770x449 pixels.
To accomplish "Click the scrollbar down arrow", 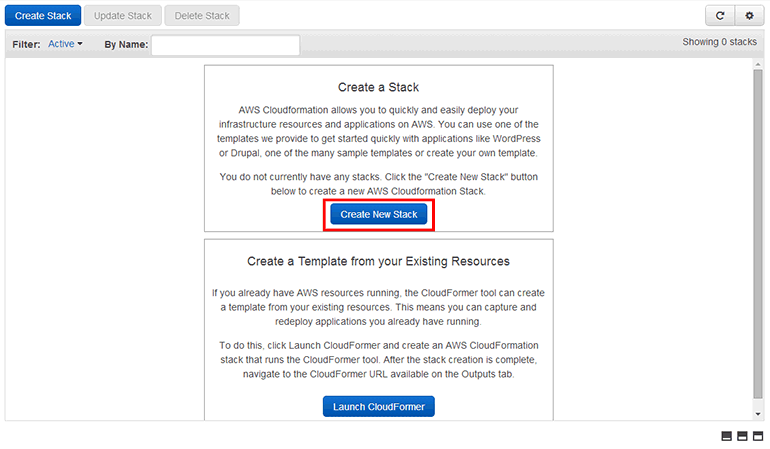I will pyautogui.click(x=757, y=413).
